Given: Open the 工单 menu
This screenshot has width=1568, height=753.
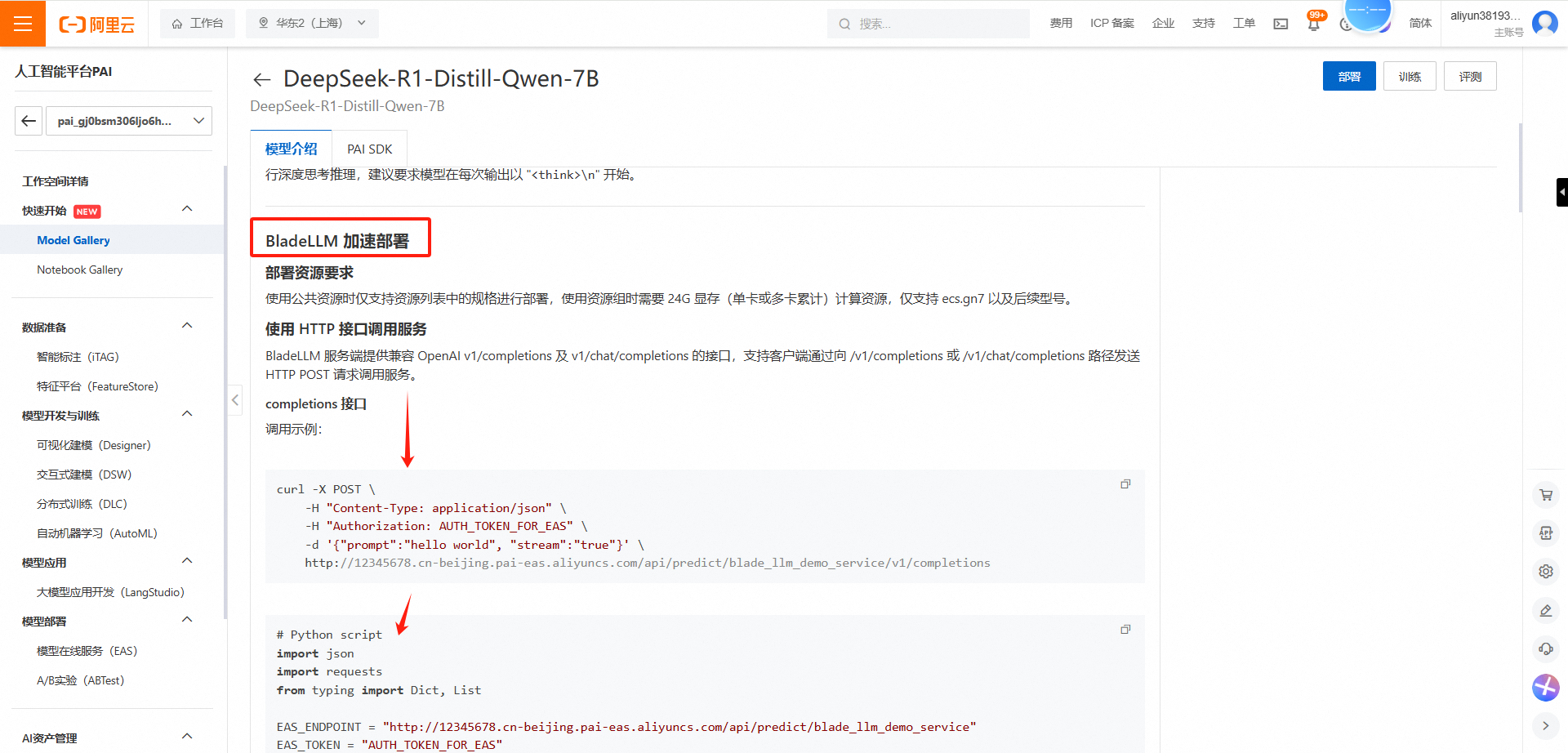Looking at the screenshot, I should (1244, 24).
